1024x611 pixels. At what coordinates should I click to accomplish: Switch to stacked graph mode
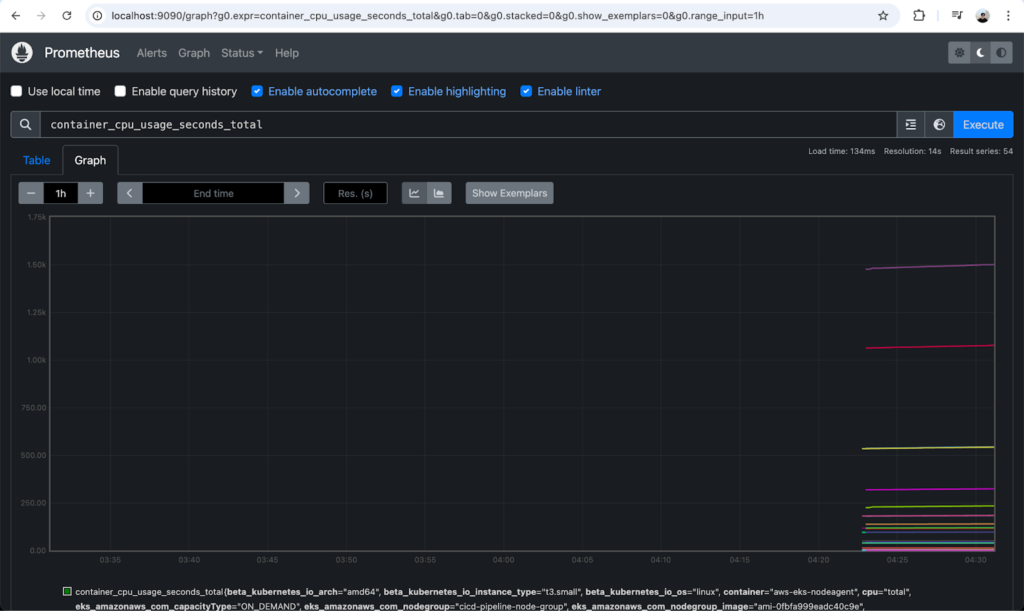click(439, 193)
